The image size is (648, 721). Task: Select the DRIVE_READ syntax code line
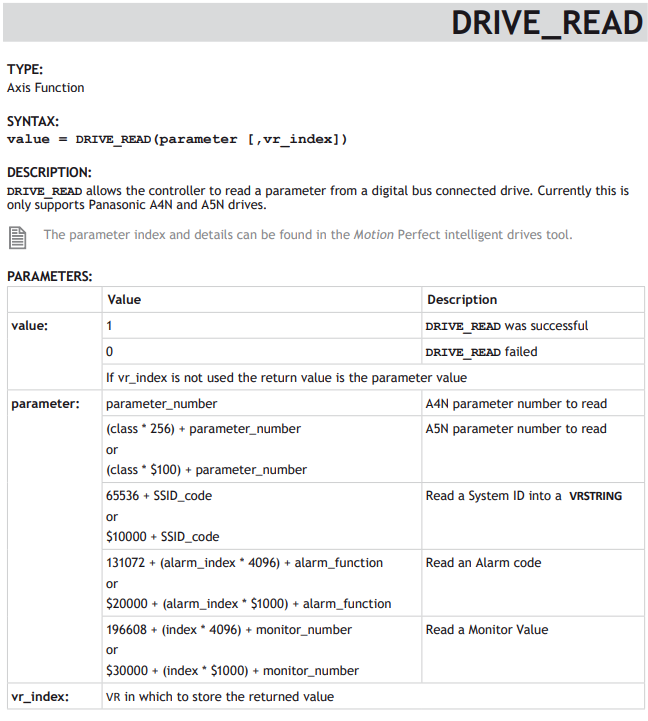[177, 139]
